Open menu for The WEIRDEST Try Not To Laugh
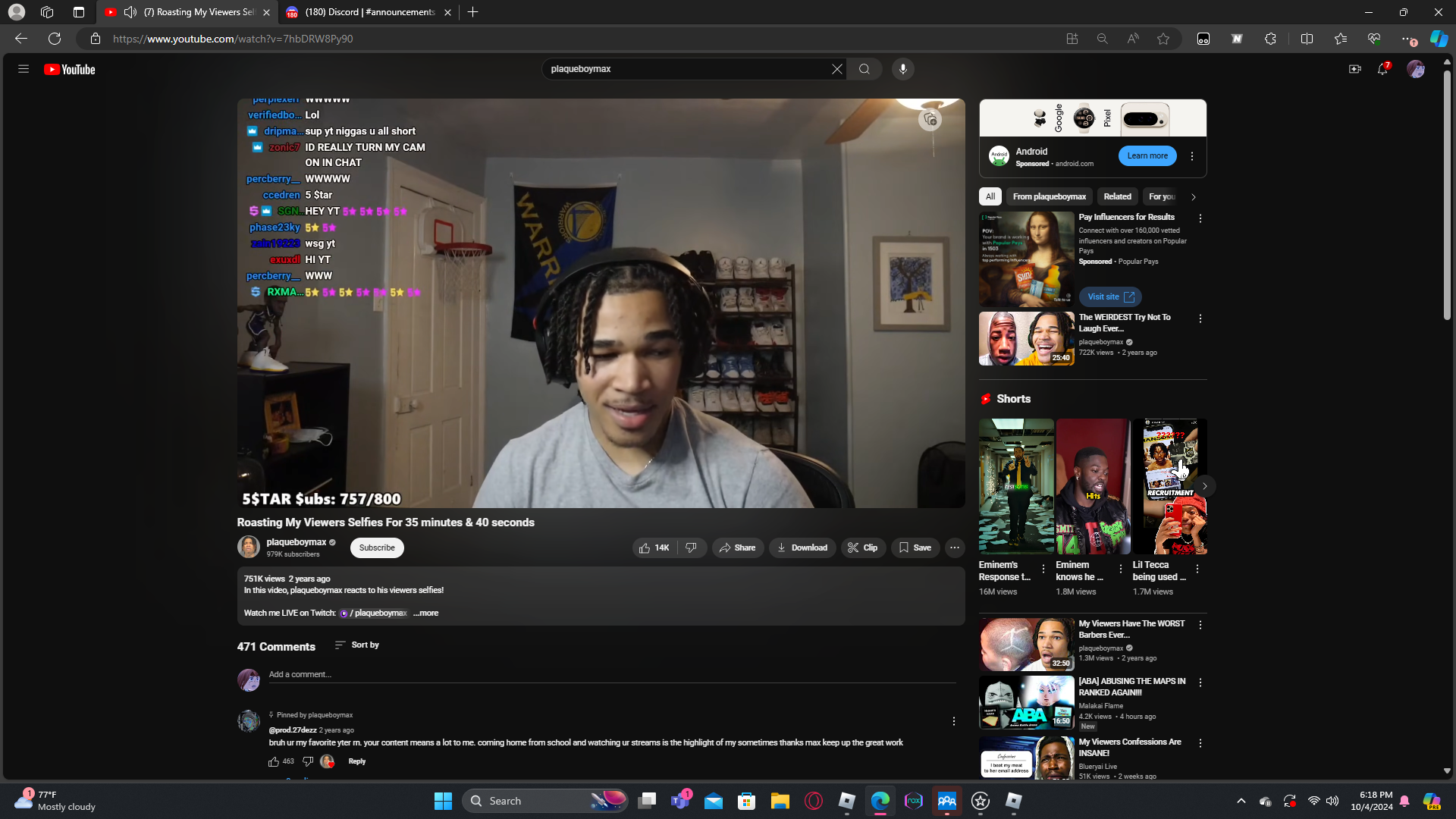This screenshot has width=1456, height=819. [x=1200, y=318]
